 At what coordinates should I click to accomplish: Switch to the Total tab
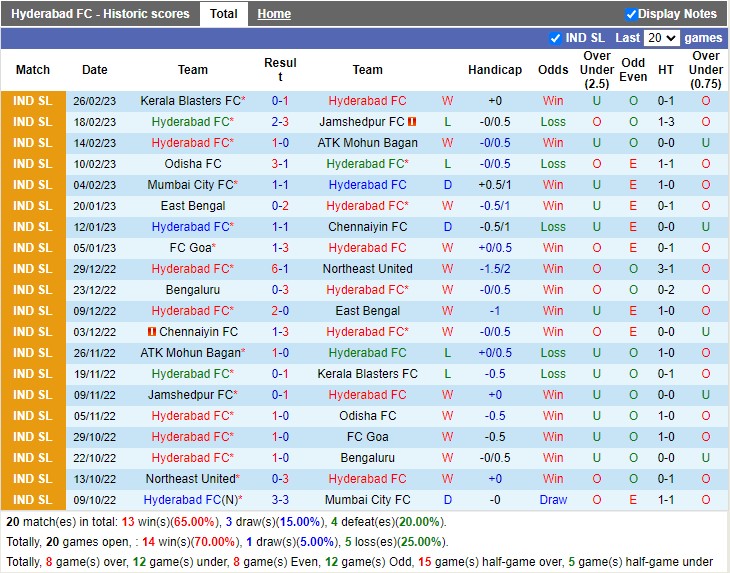224,14
